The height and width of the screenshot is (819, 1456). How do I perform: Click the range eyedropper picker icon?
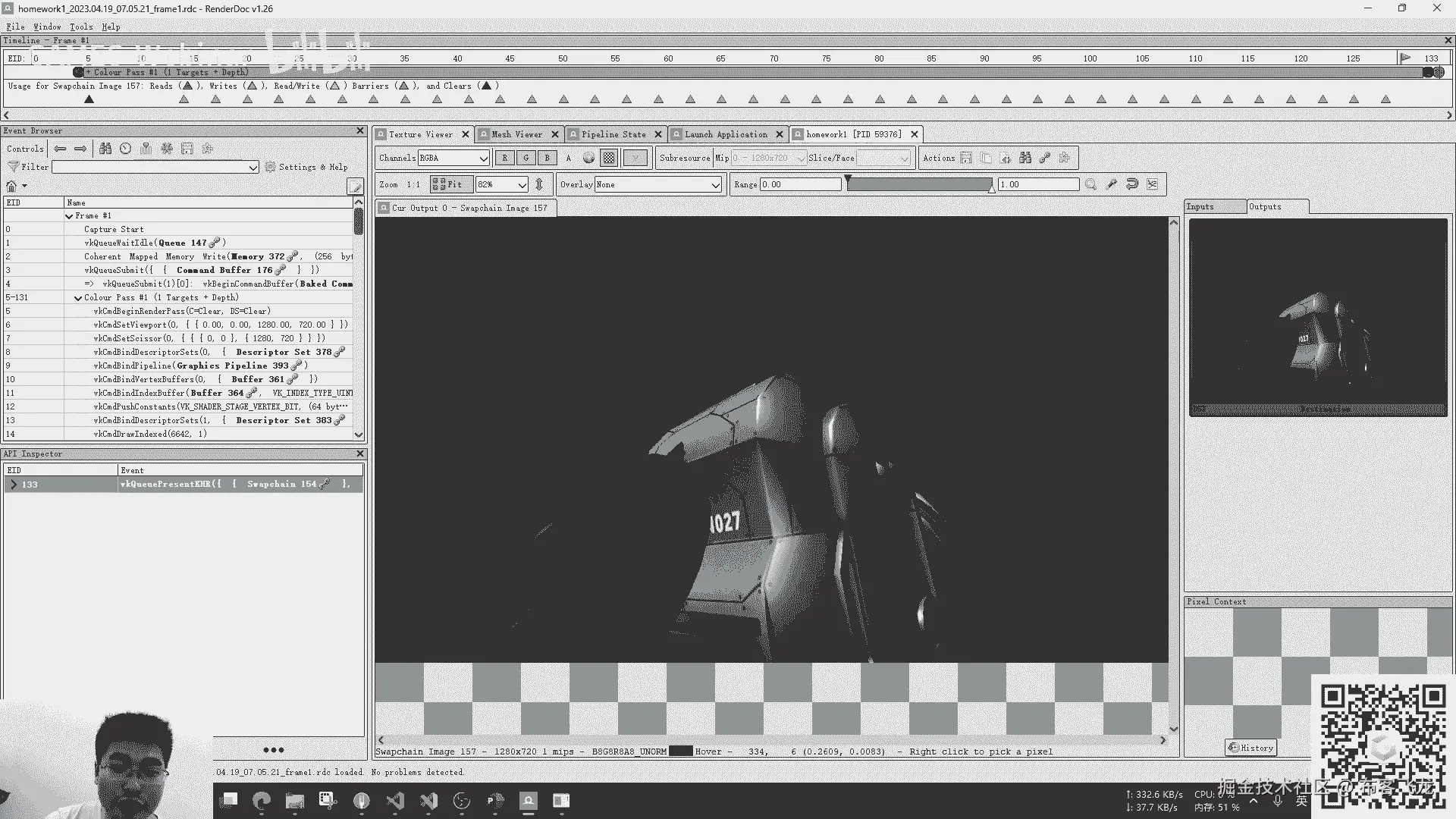[1112, 184]
